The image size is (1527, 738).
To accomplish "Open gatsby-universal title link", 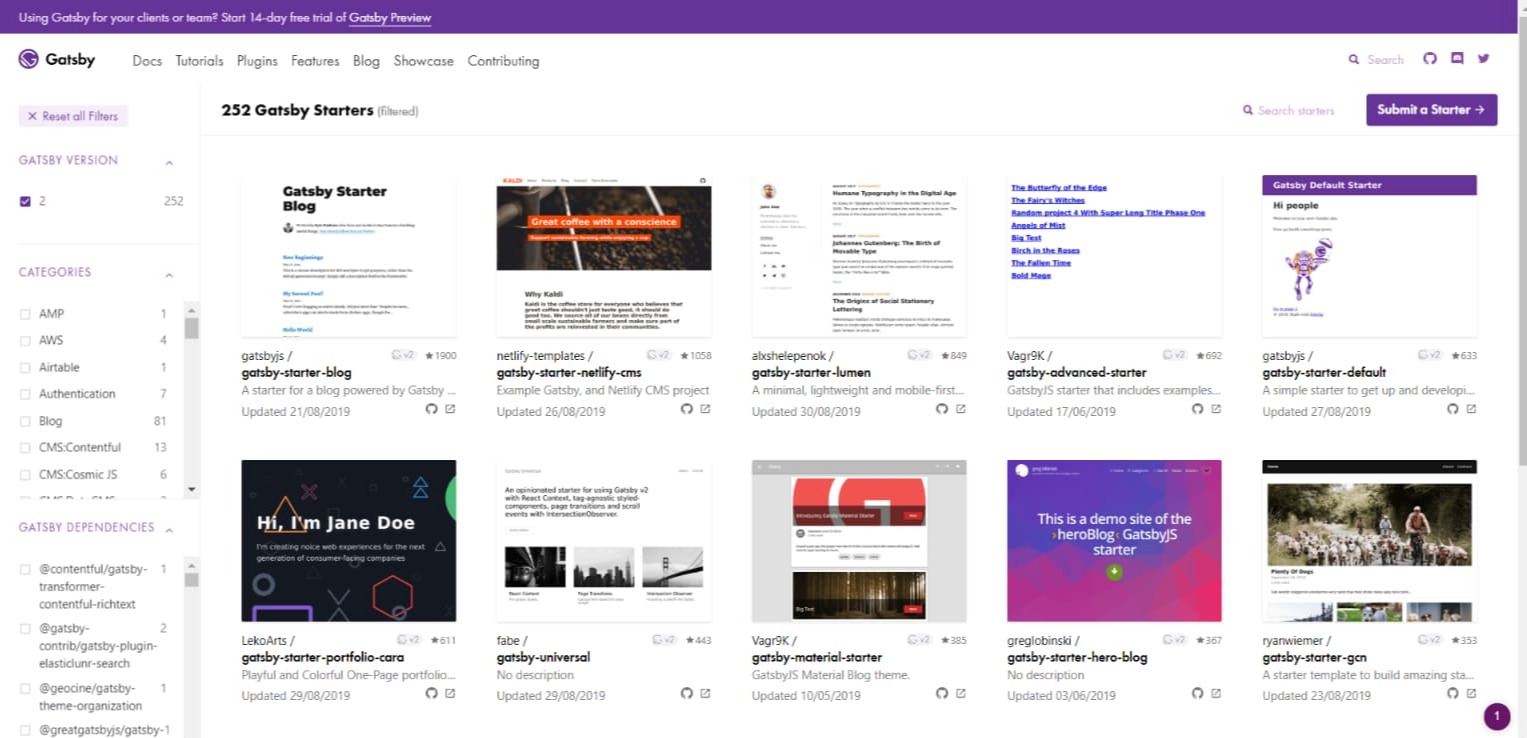I will pos(543,658).
